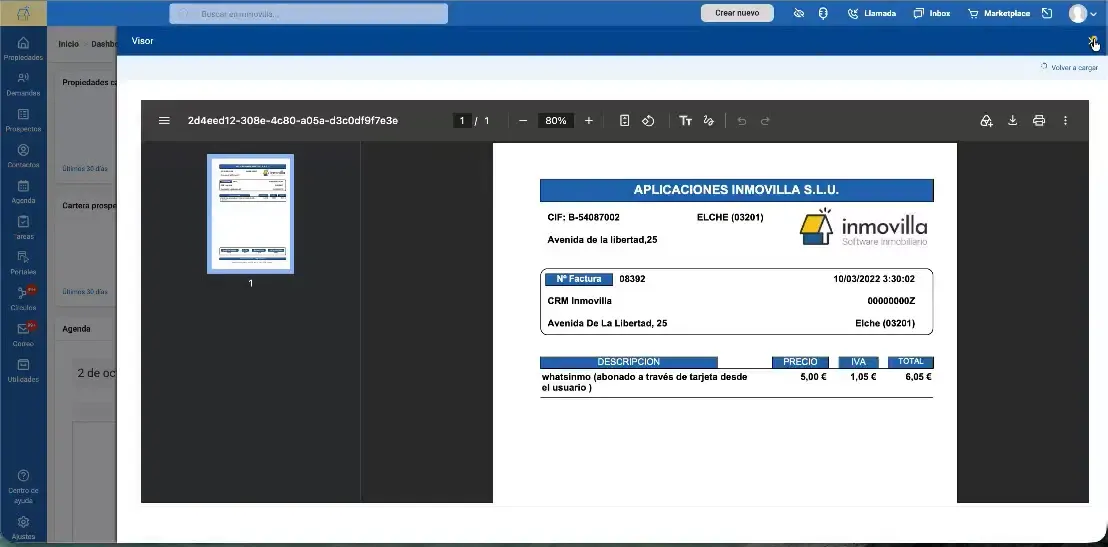Screen dimensions: 1108x547
Task: Click the Nº Factura label
Action: tap(579, 279)
